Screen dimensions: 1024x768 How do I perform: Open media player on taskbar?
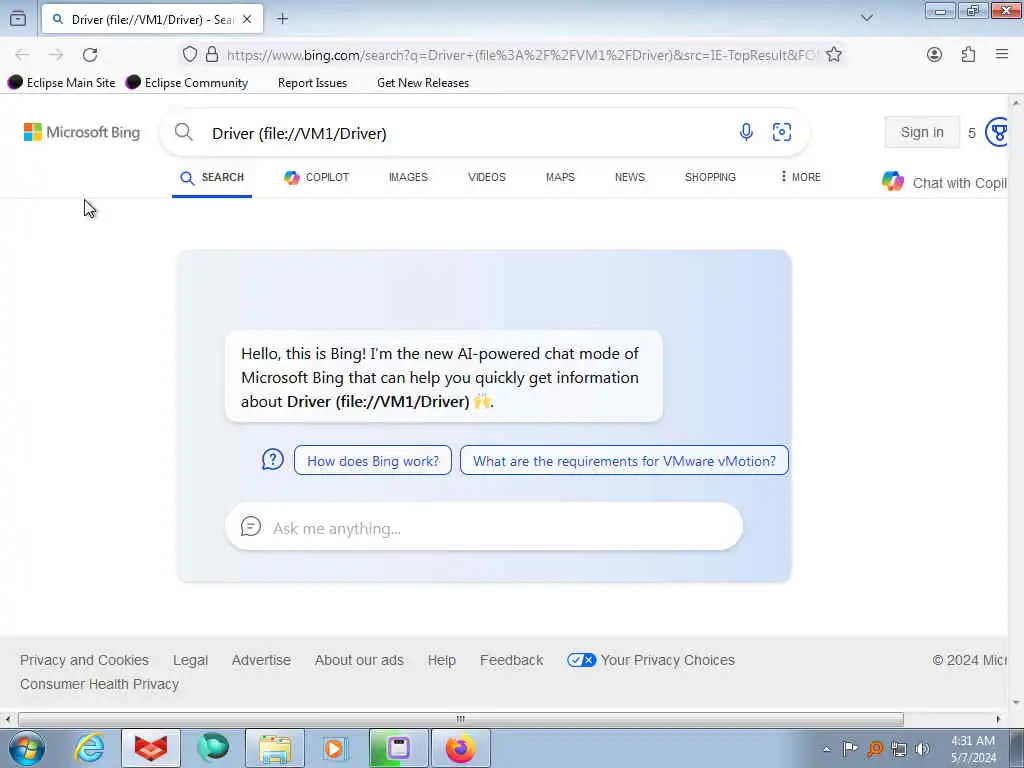pyautogui.click(x=335, y=748)
